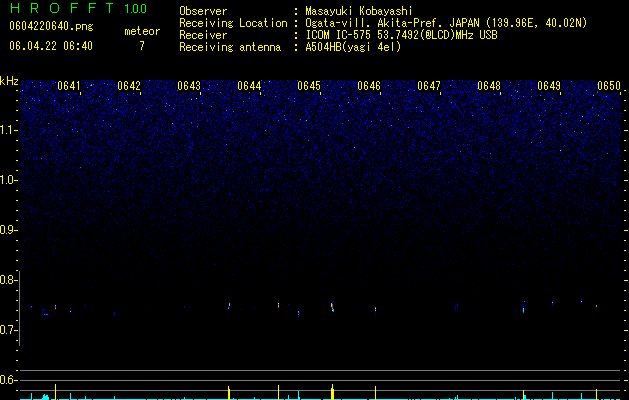Click the gray vertical range bar near 0.8
Image resolution: width=629 pixels, height=400 pixels.
(20, 308)
